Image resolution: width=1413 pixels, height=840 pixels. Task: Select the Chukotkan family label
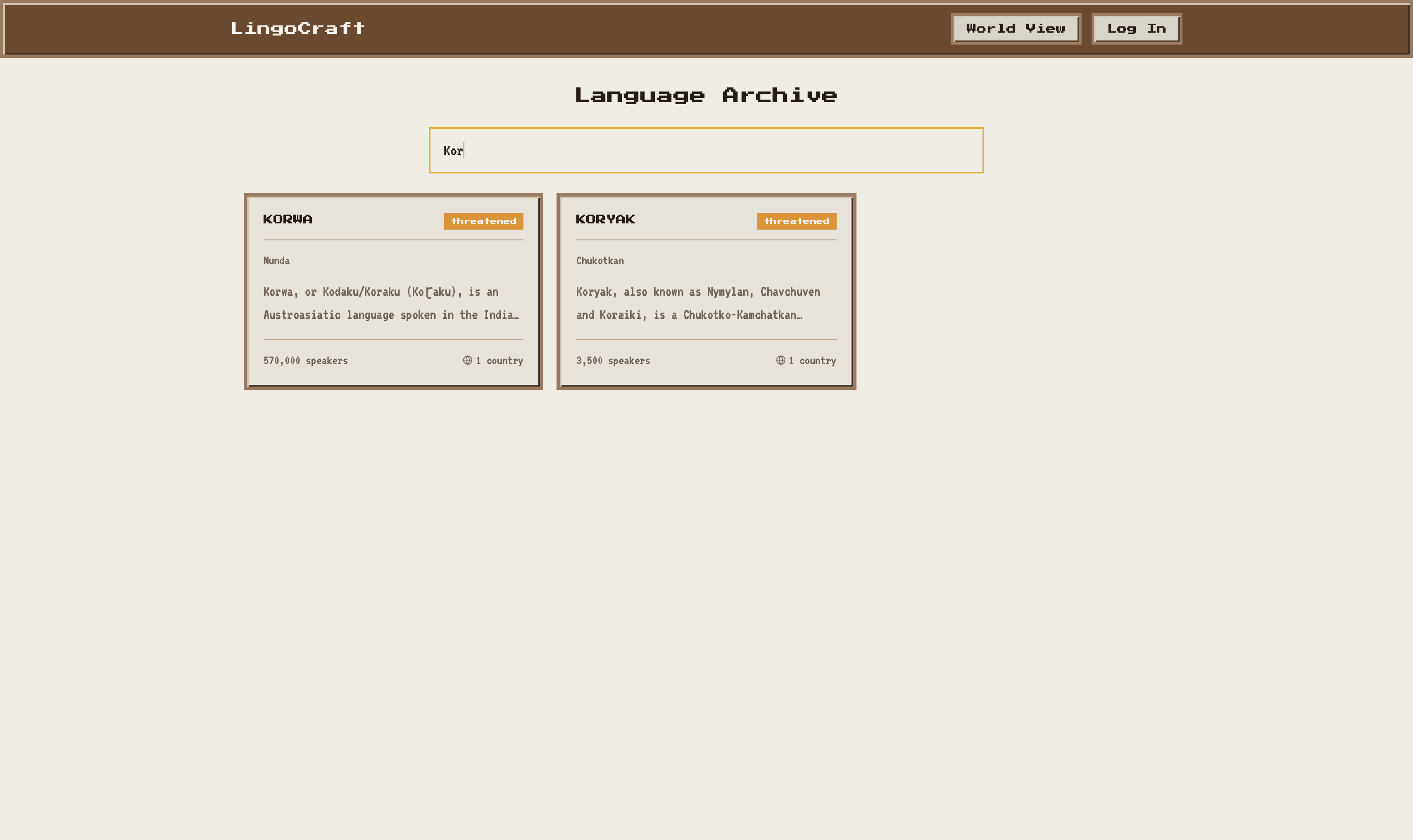coord(599,261)
